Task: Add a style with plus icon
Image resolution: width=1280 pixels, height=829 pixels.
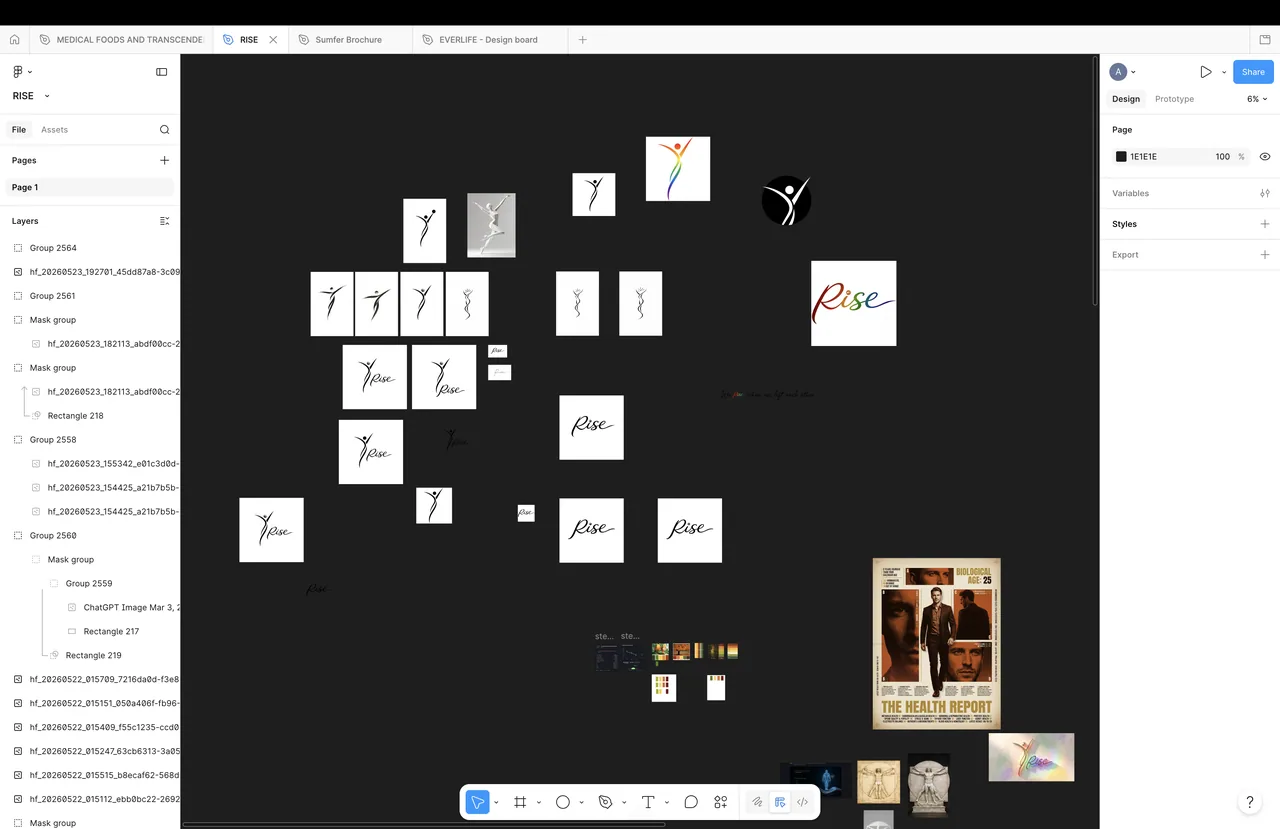Action: 1265,224
